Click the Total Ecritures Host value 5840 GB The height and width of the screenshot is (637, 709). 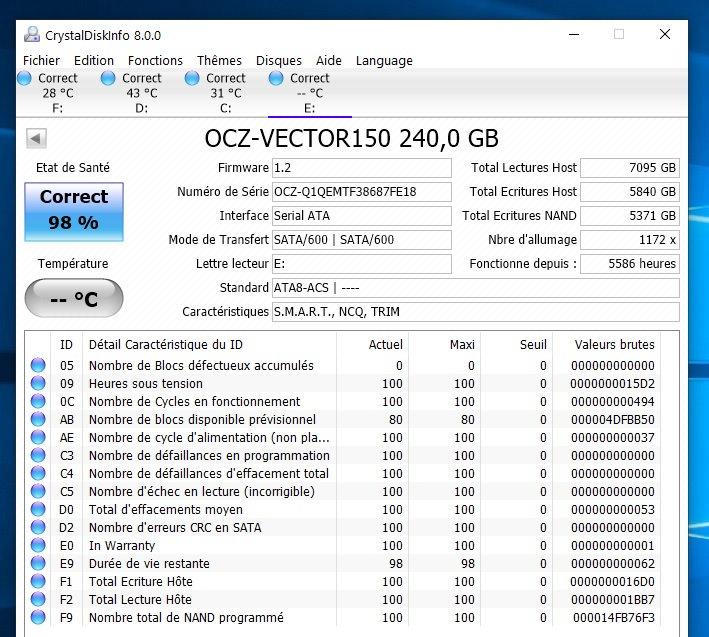click(630, 192)
